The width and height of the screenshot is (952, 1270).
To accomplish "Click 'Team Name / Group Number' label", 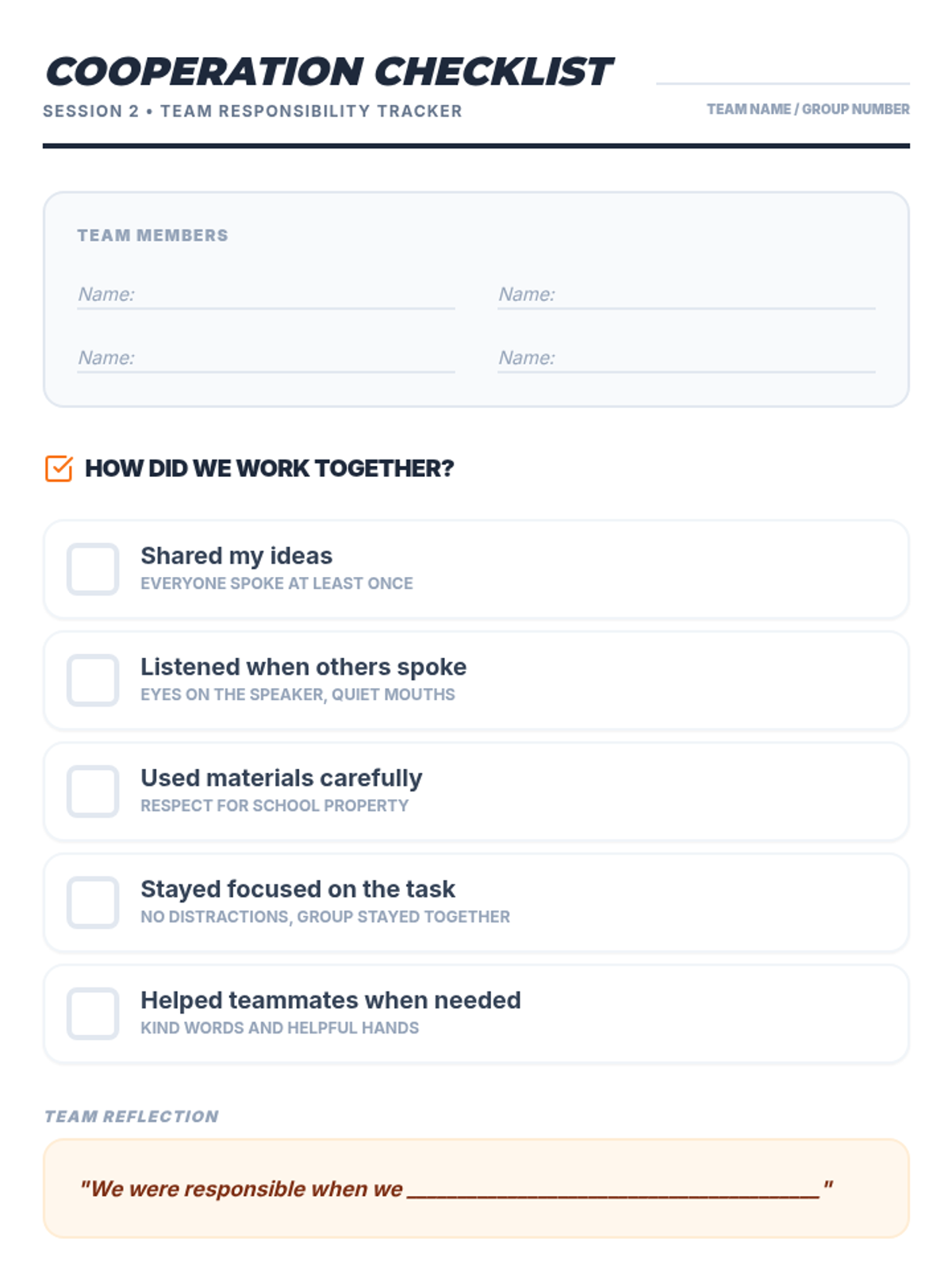I will (808, 109).
